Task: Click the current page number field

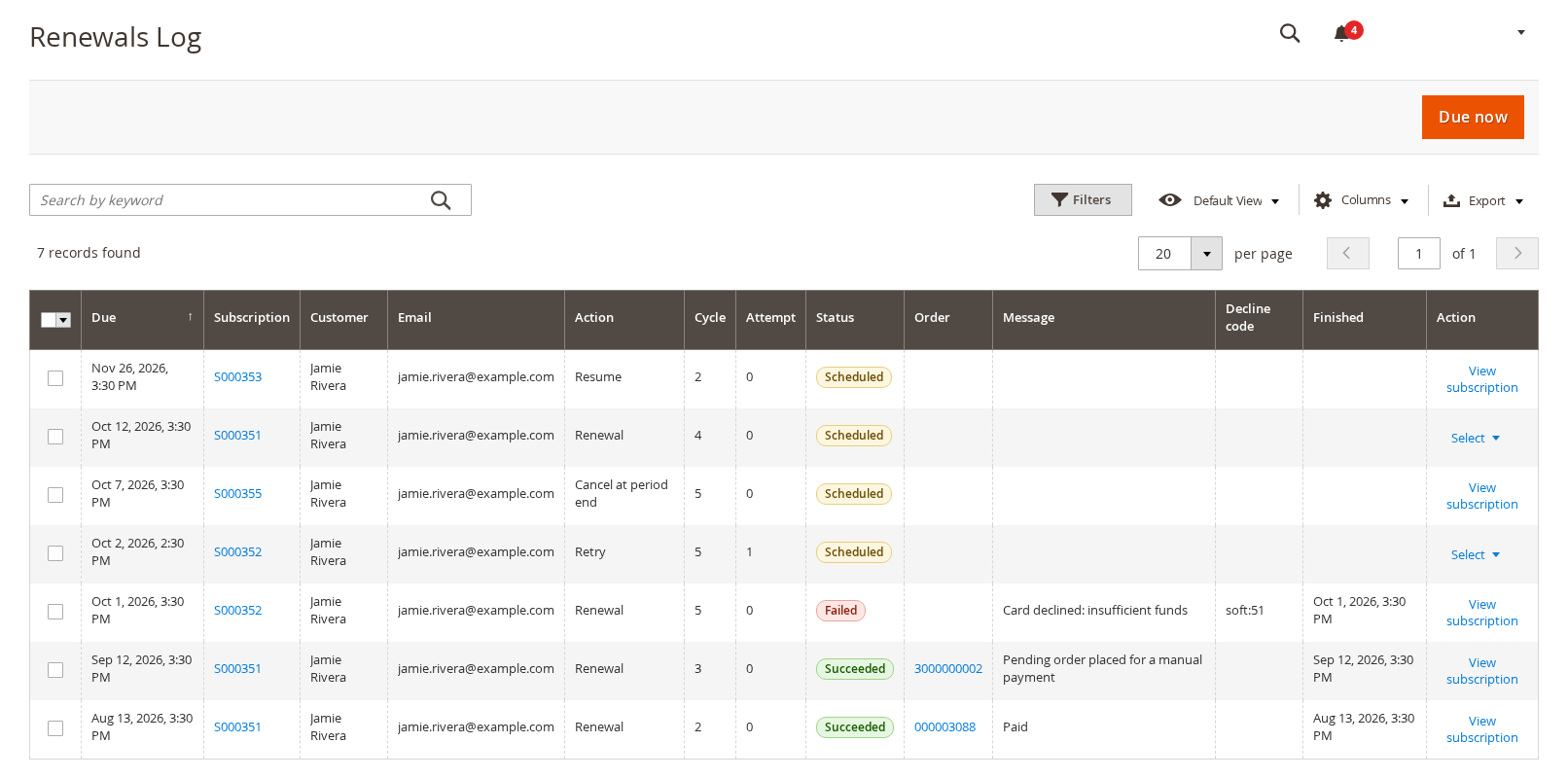Action: click(x=1418, y=254)
